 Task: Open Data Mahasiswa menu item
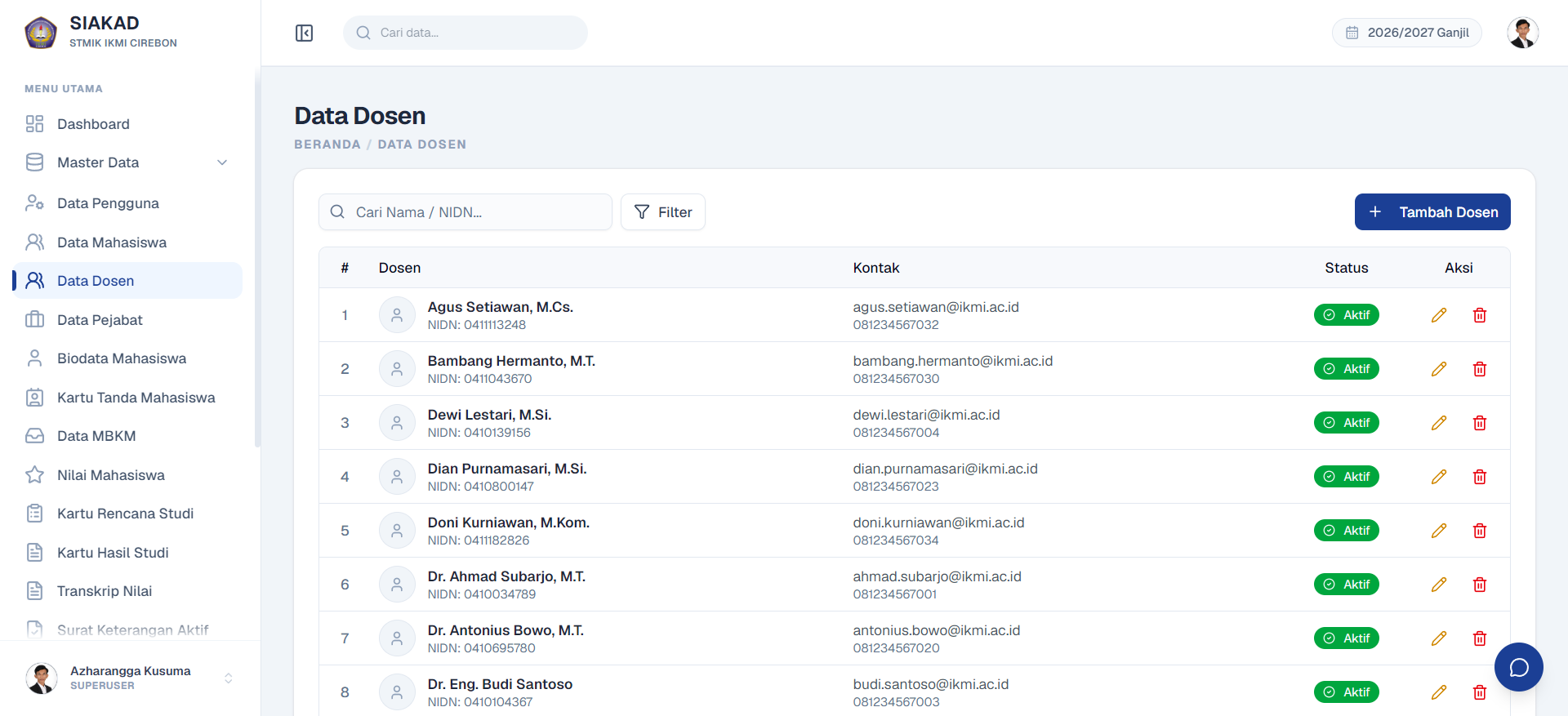(127, 242)
